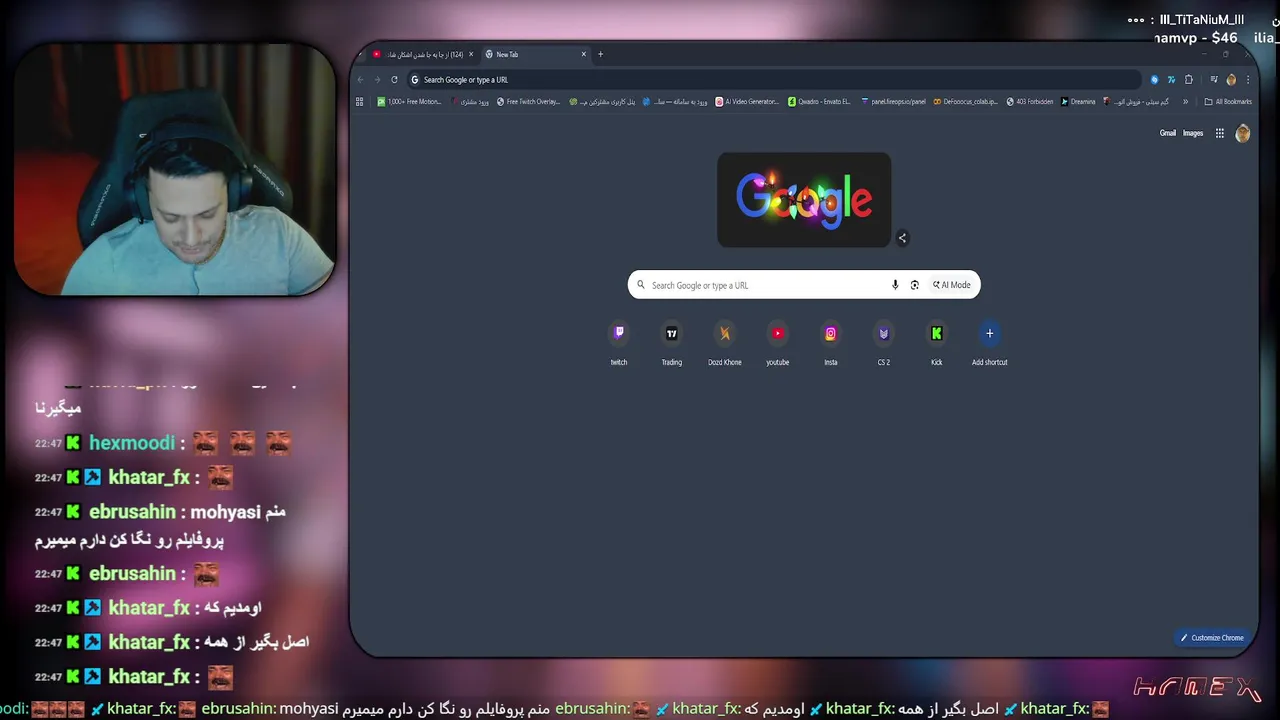Focus the Chrome address bar
Image resolution: width=1280 pixels, height=720 pixels.
point(773,80)
